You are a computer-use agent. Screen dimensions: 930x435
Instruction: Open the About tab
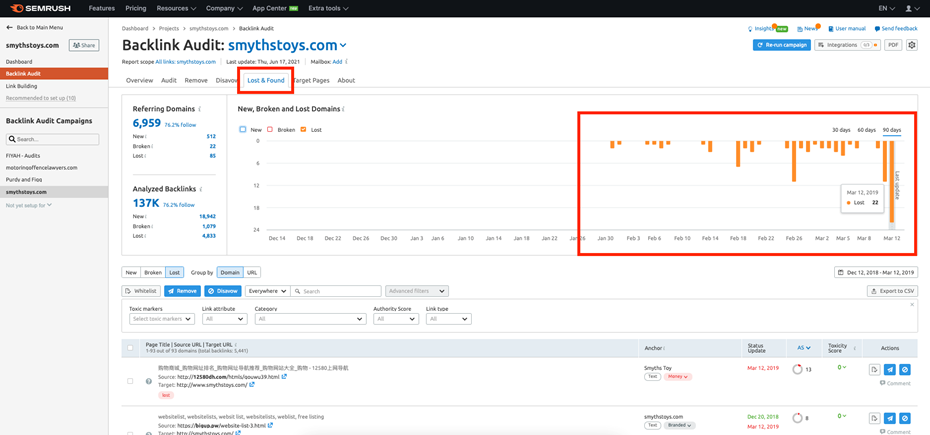346,80
